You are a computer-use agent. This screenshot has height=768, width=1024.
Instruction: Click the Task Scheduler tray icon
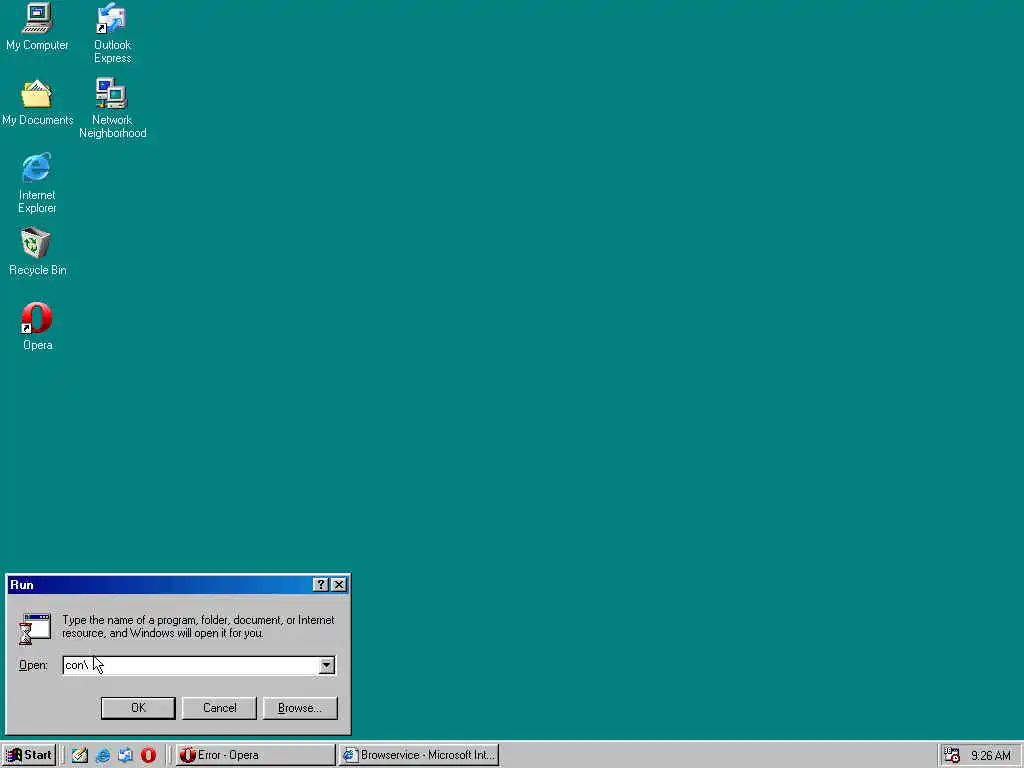point(952,755)
